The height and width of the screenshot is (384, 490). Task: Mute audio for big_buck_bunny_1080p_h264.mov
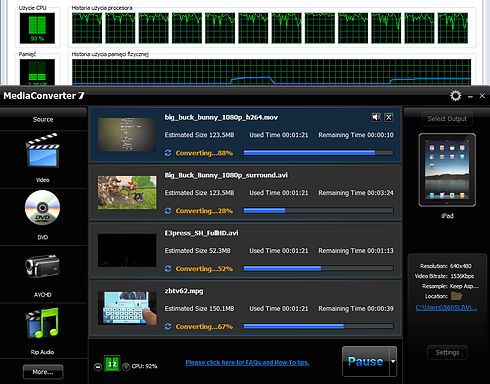point(376,117)
